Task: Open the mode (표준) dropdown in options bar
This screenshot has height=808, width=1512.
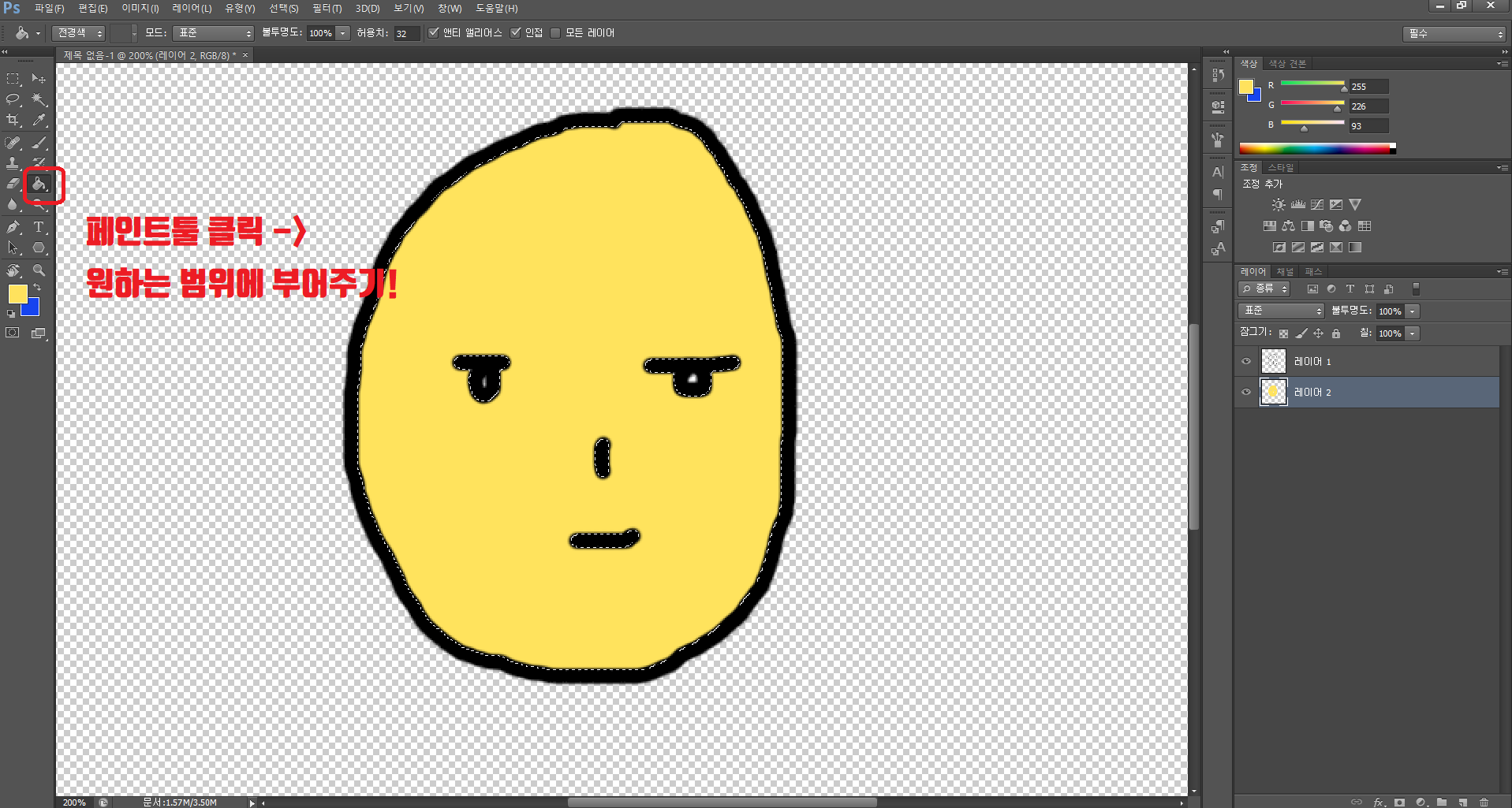Action: 213,32
